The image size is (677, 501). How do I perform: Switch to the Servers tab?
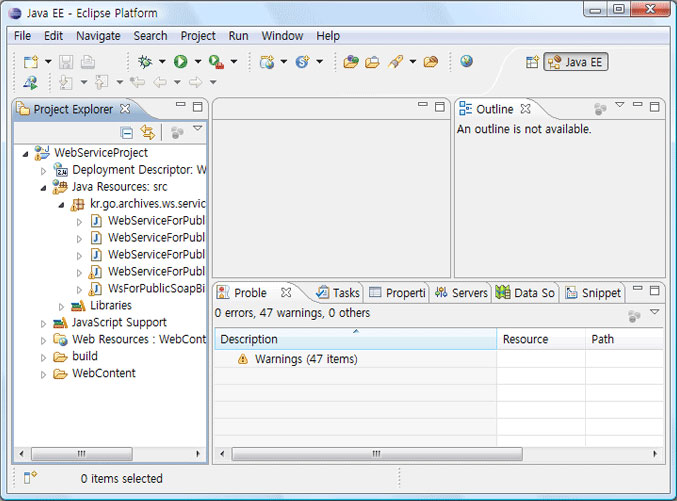pyautogui.click(x=461, y=293)
